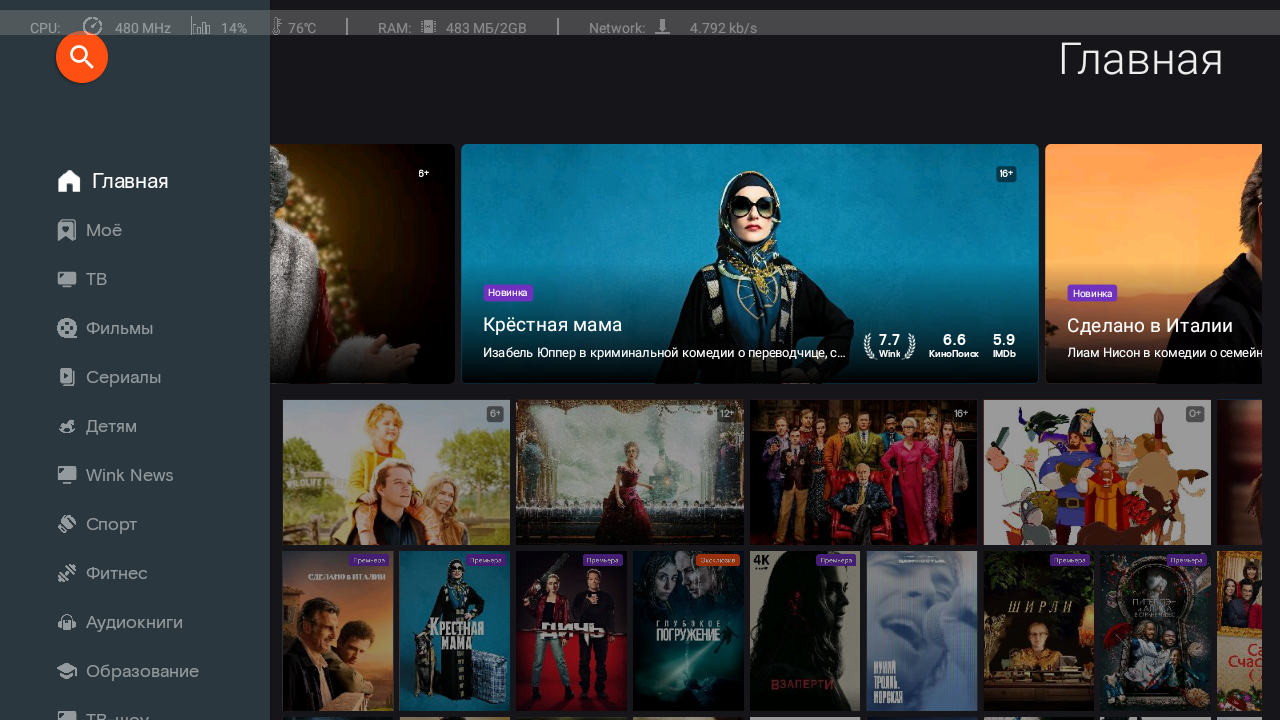Click the 480 MHz CPU frequency value

[143, 28]
